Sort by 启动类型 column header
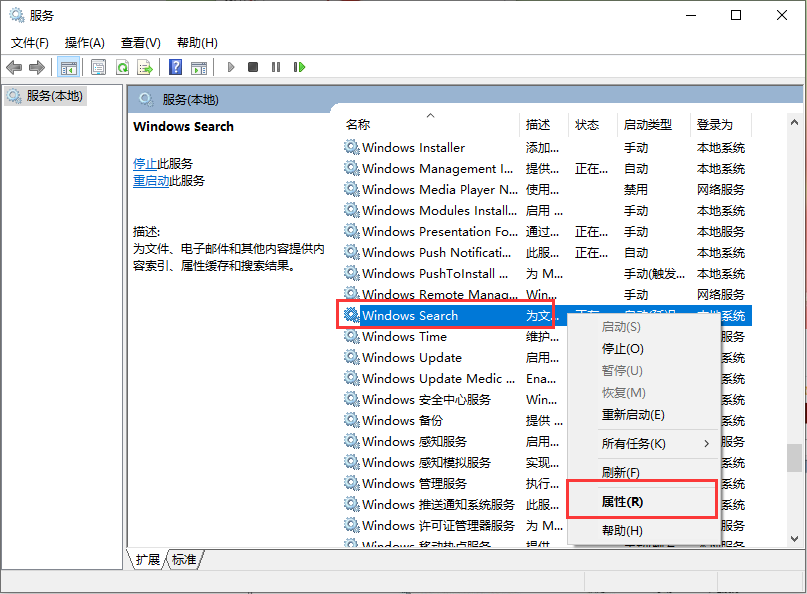The height and width of the screenshot is (594, 807). point(653,125)
